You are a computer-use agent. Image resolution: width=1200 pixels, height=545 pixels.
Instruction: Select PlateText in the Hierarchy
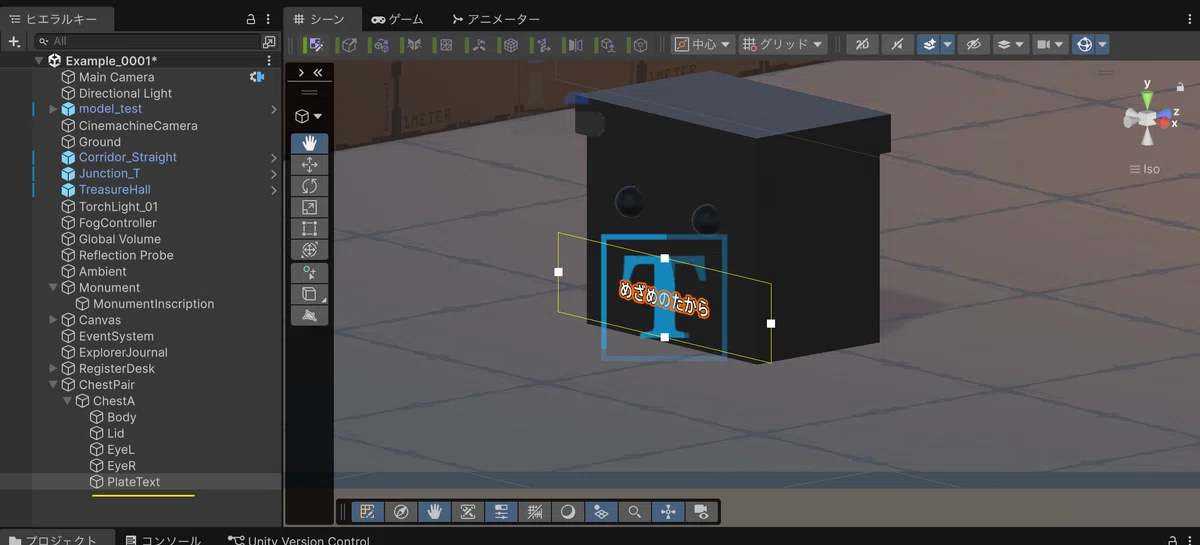(x=133, y=482)
